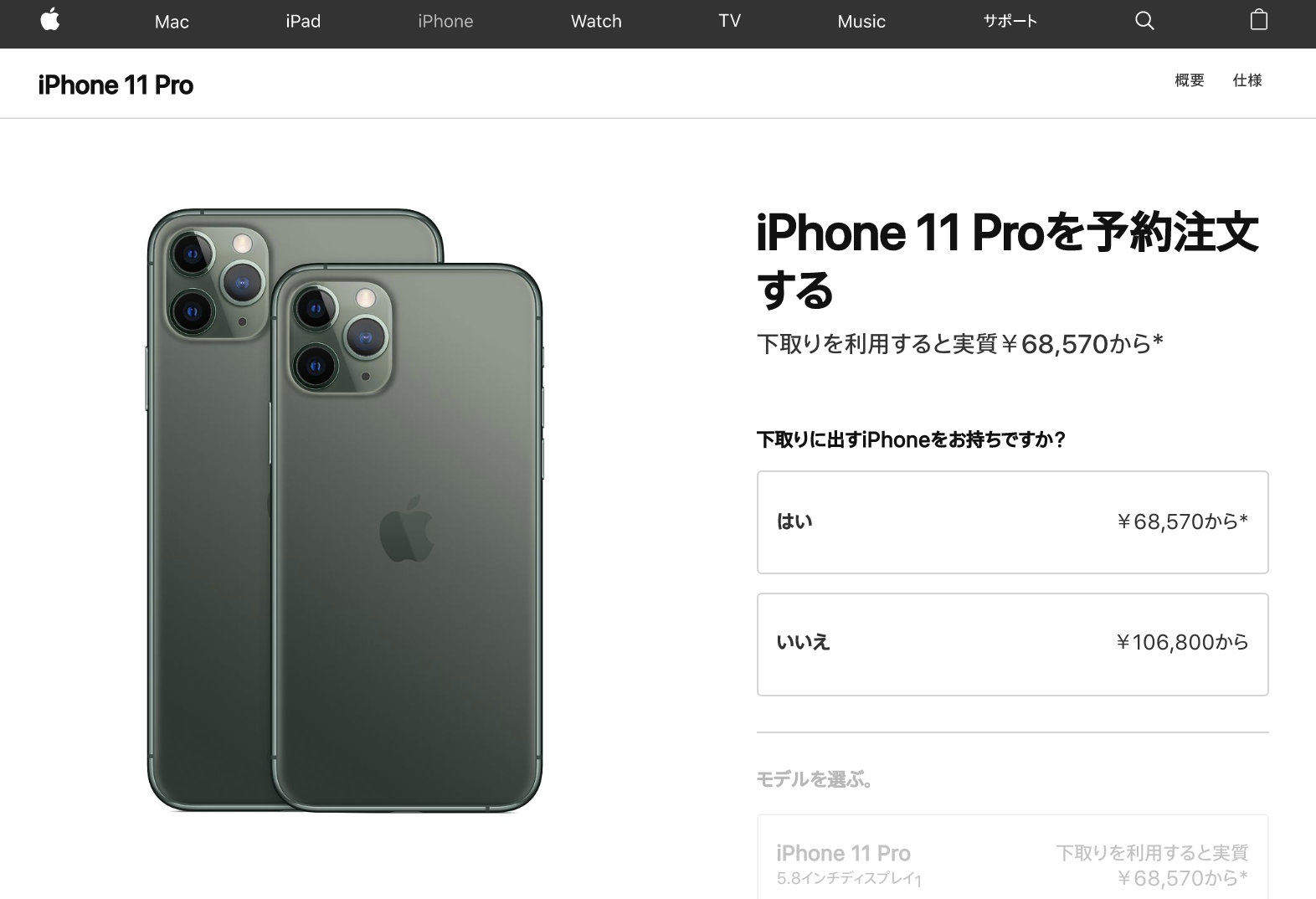Click the 下取りに出すiPhone question heading
Screen dimensions: 1316x899
point(911,440)
